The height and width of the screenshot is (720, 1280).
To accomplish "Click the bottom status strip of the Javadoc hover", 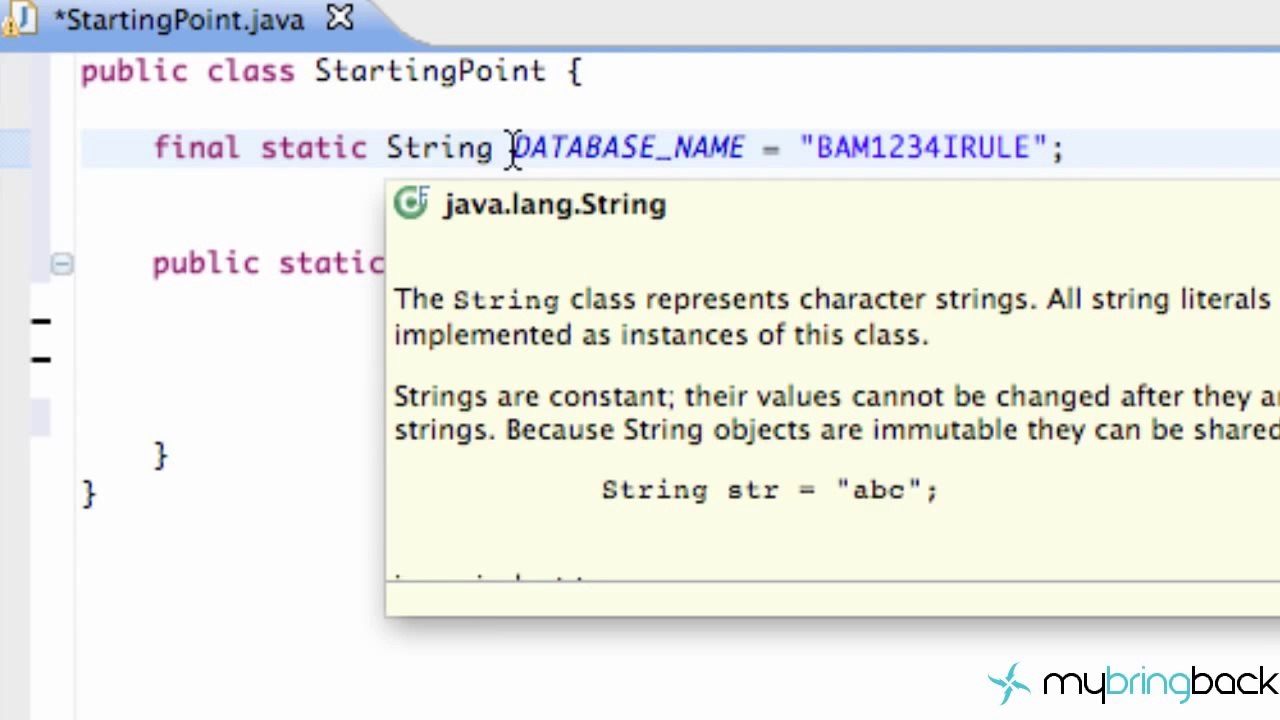I will click(x=832, y=598).
